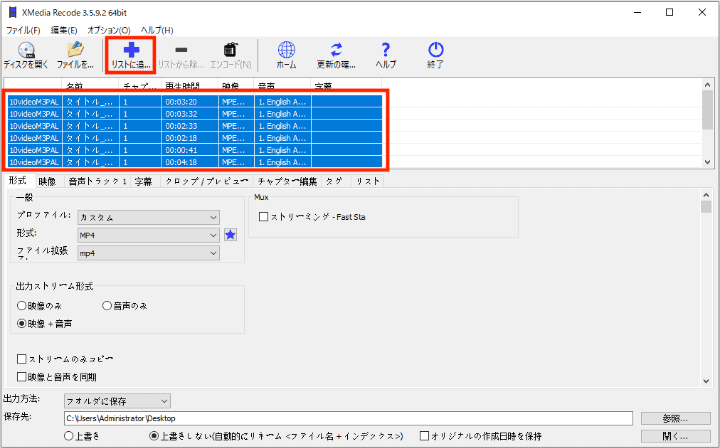The width and height of the screenshot is (720, 448).
Task: Enable ストリームのみコピー checkbox
Action: (22, 358)
